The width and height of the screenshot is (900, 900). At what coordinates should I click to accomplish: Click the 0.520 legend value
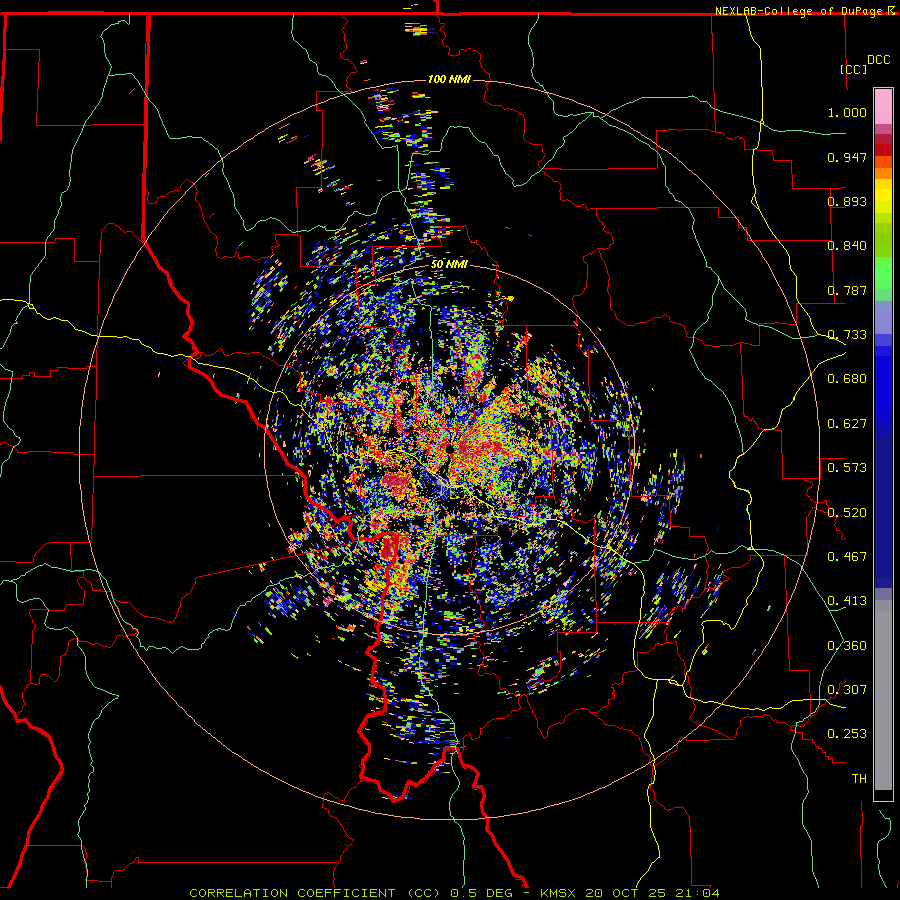click(847, 513)
